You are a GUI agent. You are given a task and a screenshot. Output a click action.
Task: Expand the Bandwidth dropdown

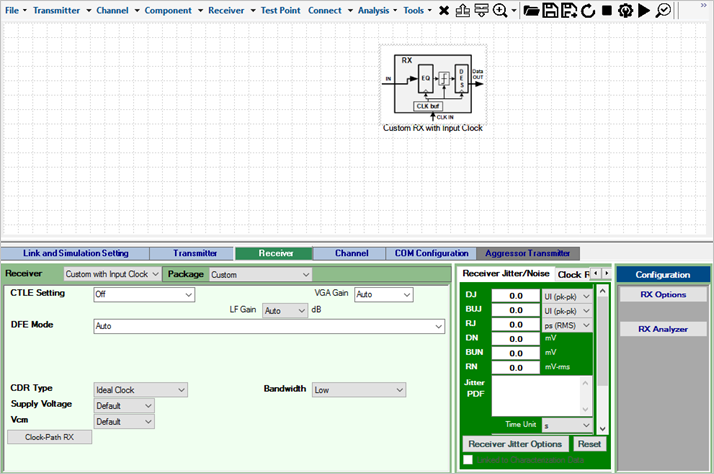pyautogui.click(x=398, y=390)
